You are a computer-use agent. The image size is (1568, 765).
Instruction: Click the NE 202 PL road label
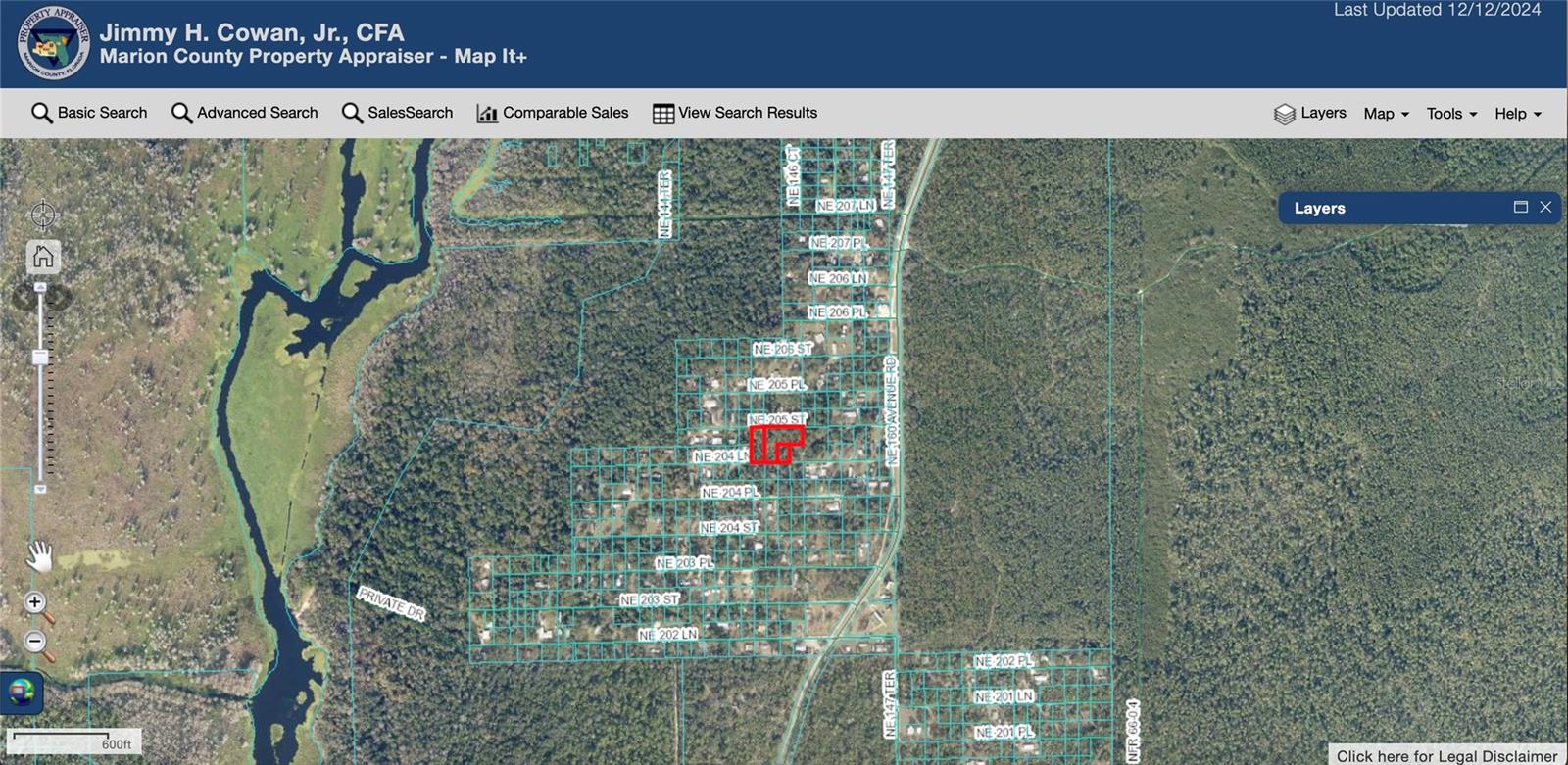[x=1004, y=661]
